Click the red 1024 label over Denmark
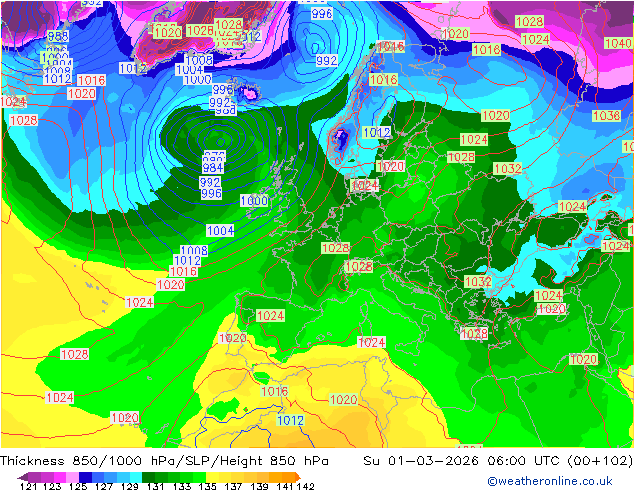 coord(365,186)
